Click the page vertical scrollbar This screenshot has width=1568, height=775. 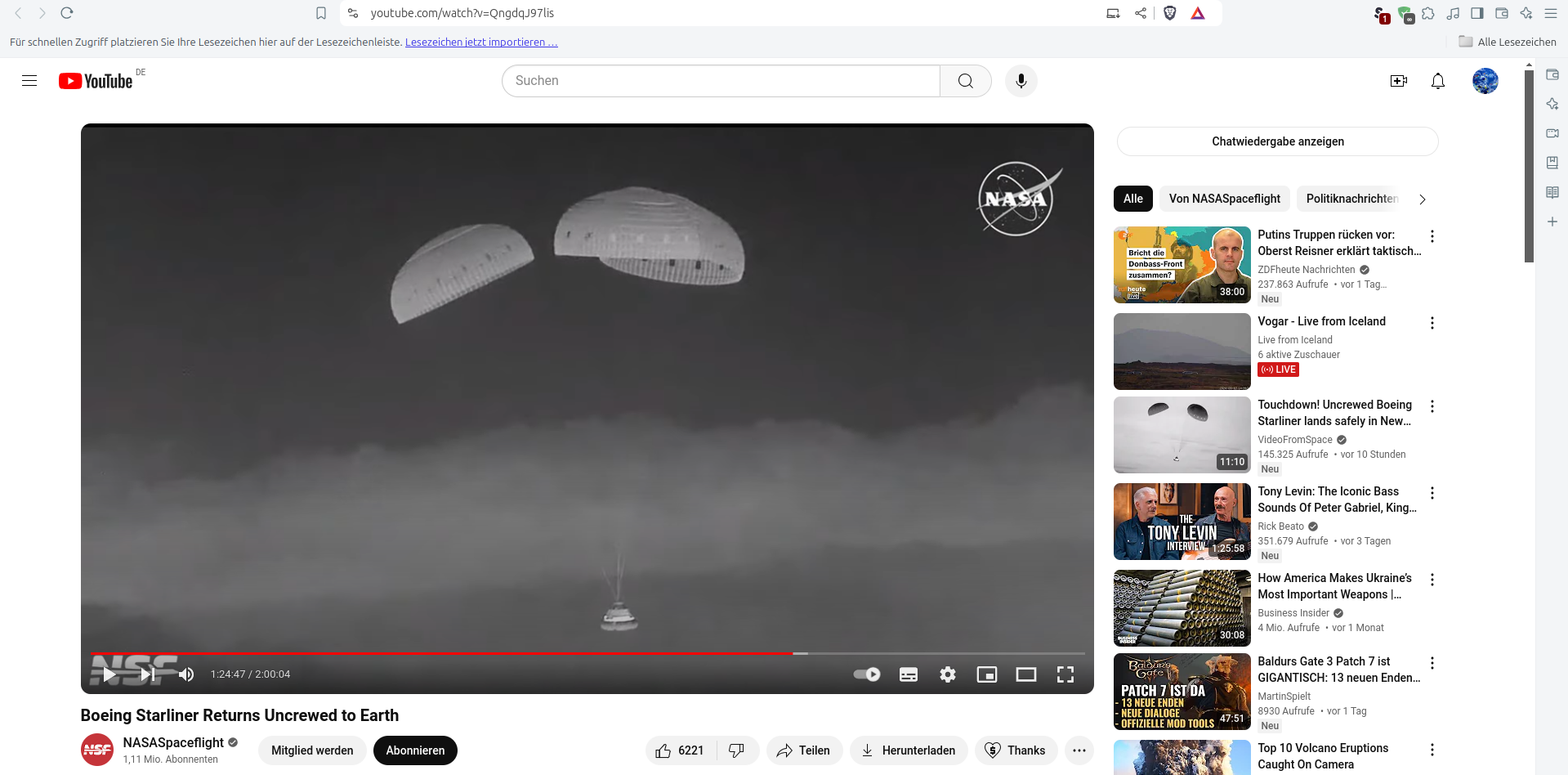coord(1529,167)
